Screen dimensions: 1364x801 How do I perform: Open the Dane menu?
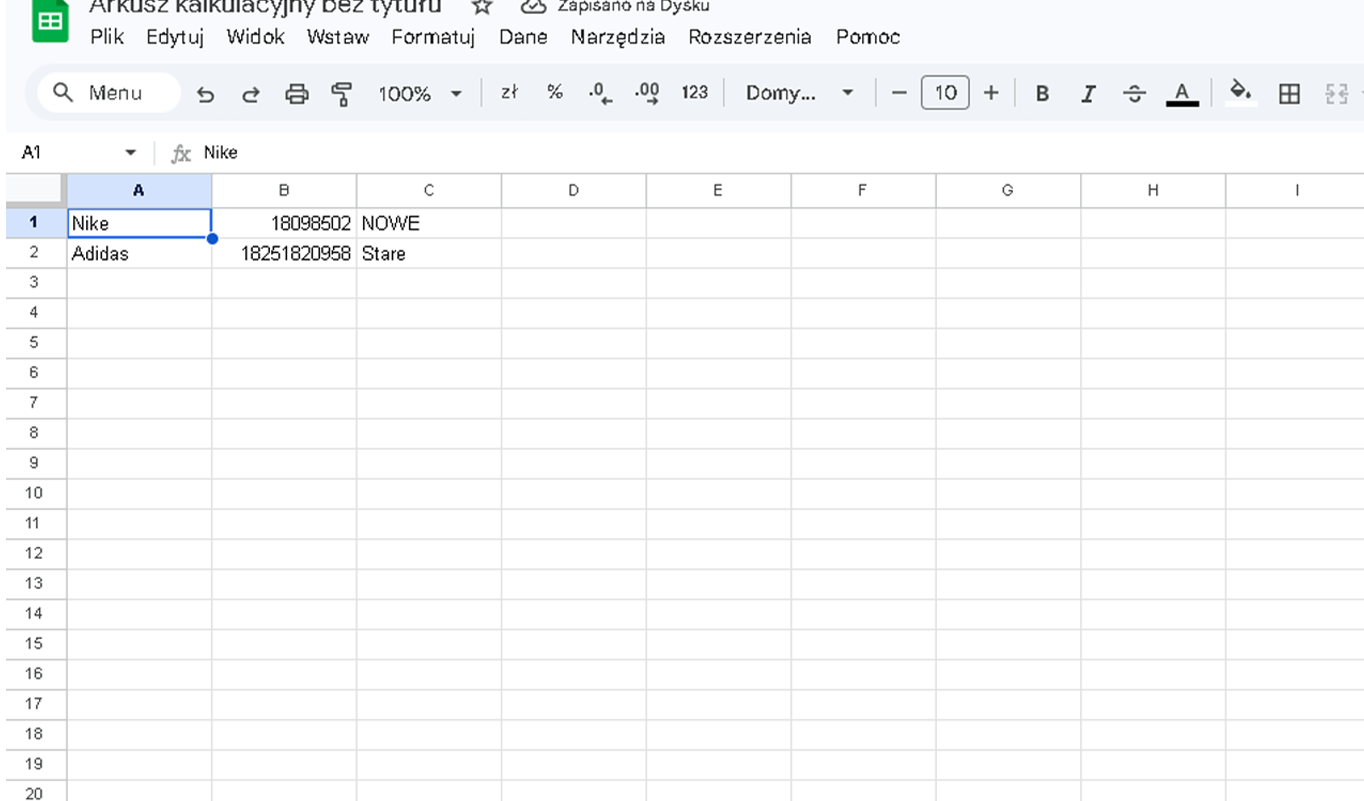[x=523, y=37]
